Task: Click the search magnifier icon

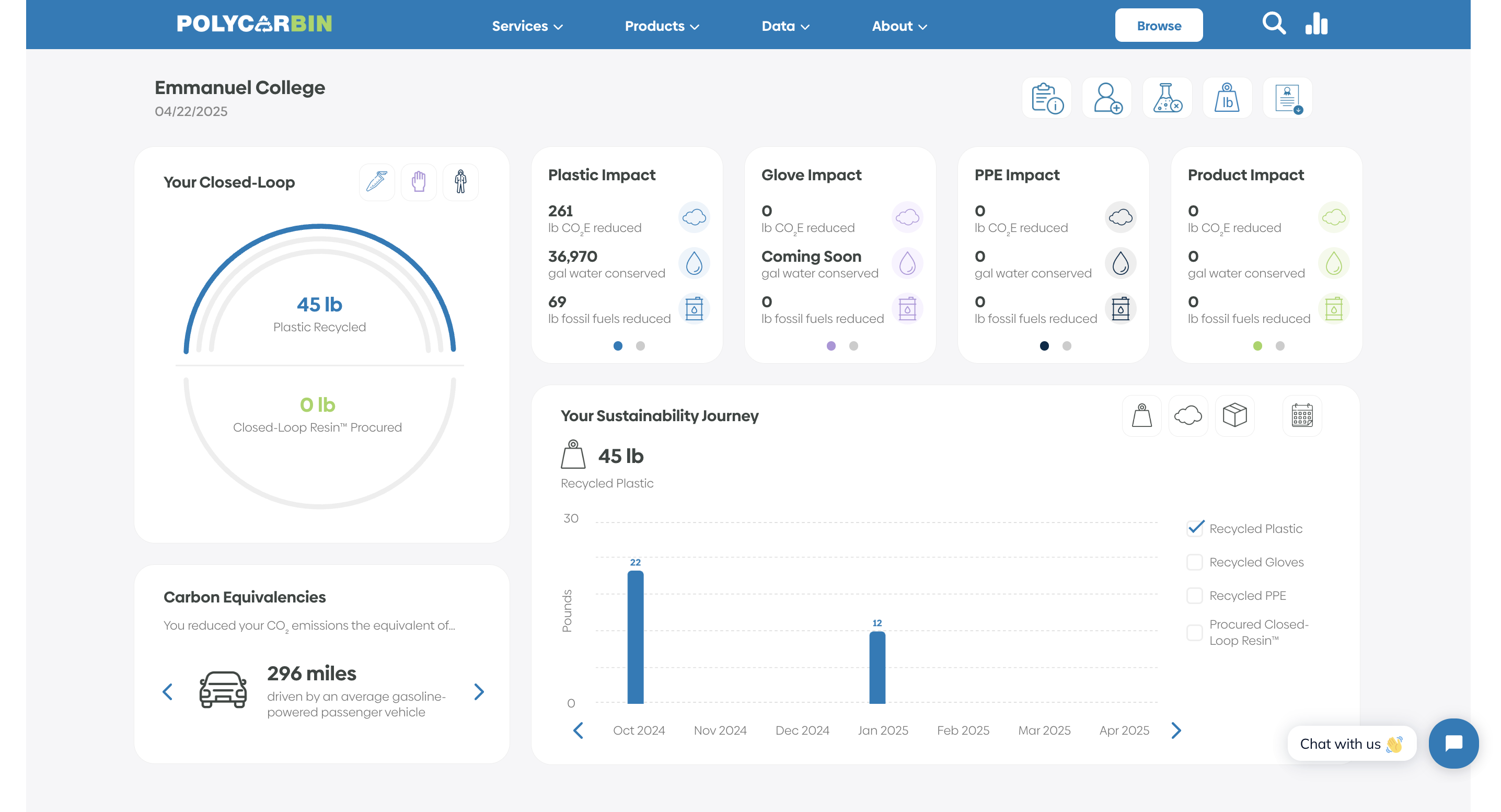Action: point(1273,25)
